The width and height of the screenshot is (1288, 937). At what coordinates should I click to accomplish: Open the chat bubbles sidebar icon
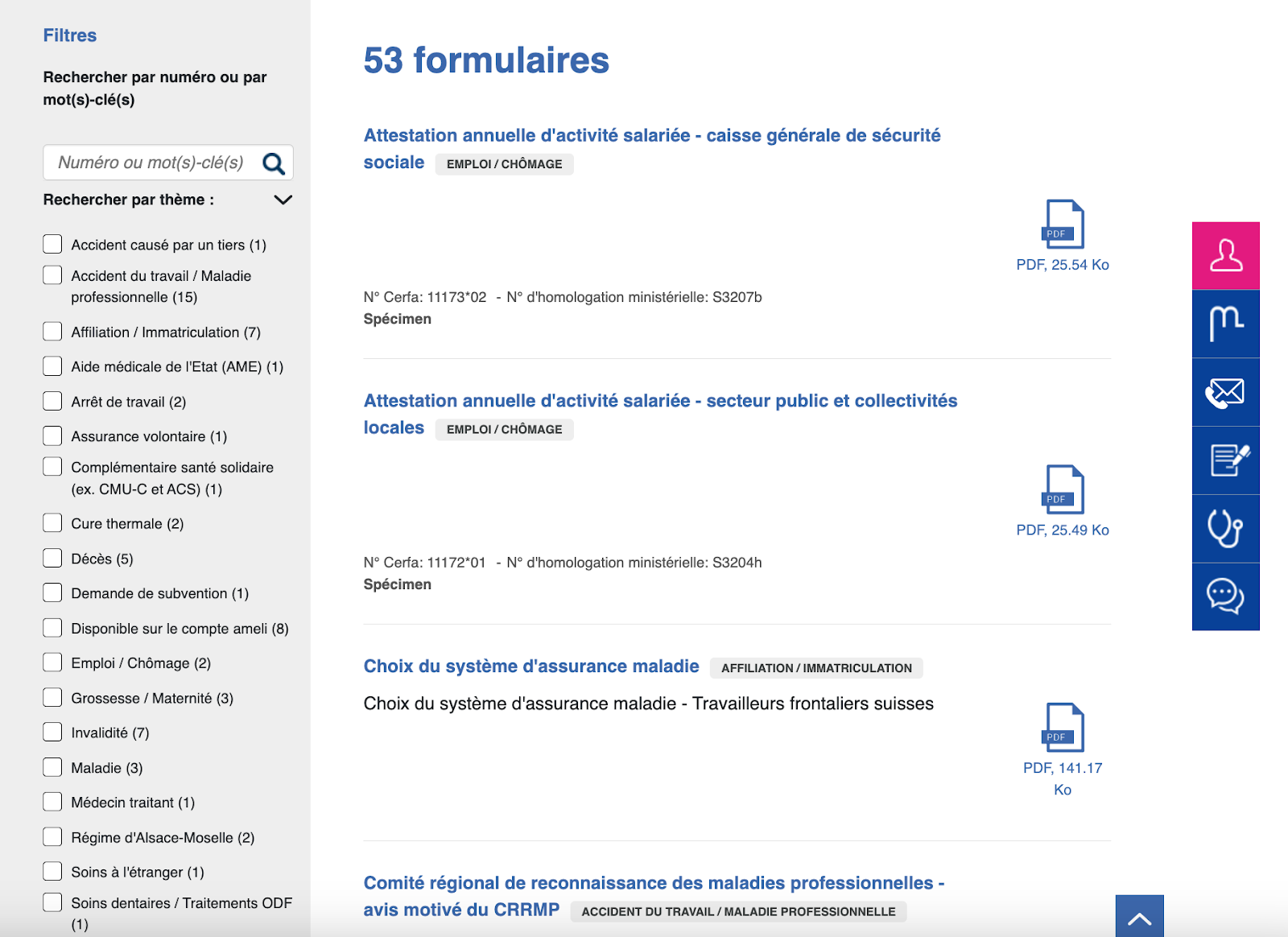coord(1225,596)
